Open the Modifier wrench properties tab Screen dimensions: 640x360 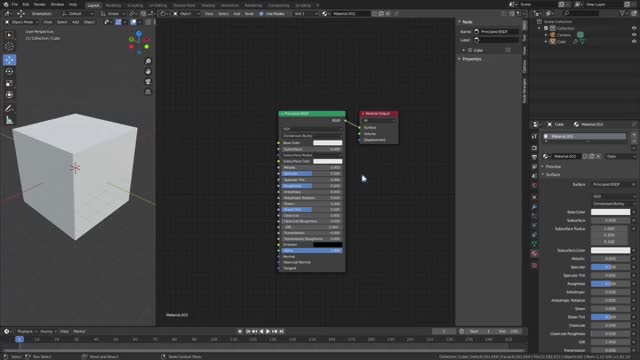coord(534,207)
